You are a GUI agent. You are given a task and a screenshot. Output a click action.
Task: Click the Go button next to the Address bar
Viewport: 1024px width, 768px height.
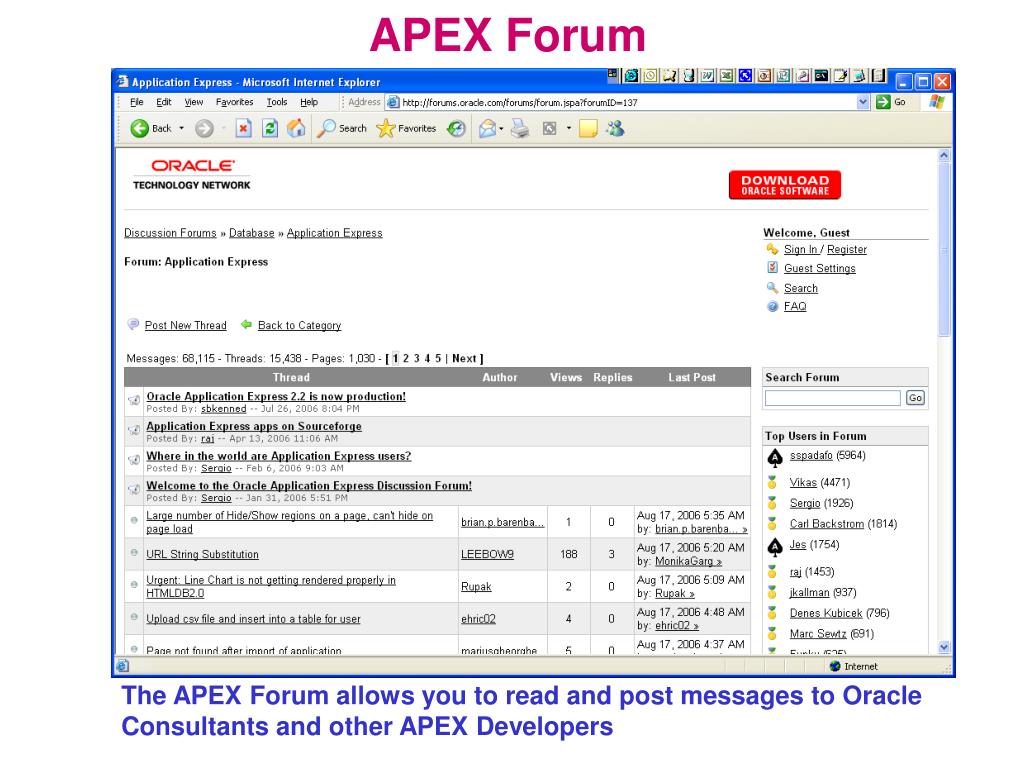[x=893, y=102]
